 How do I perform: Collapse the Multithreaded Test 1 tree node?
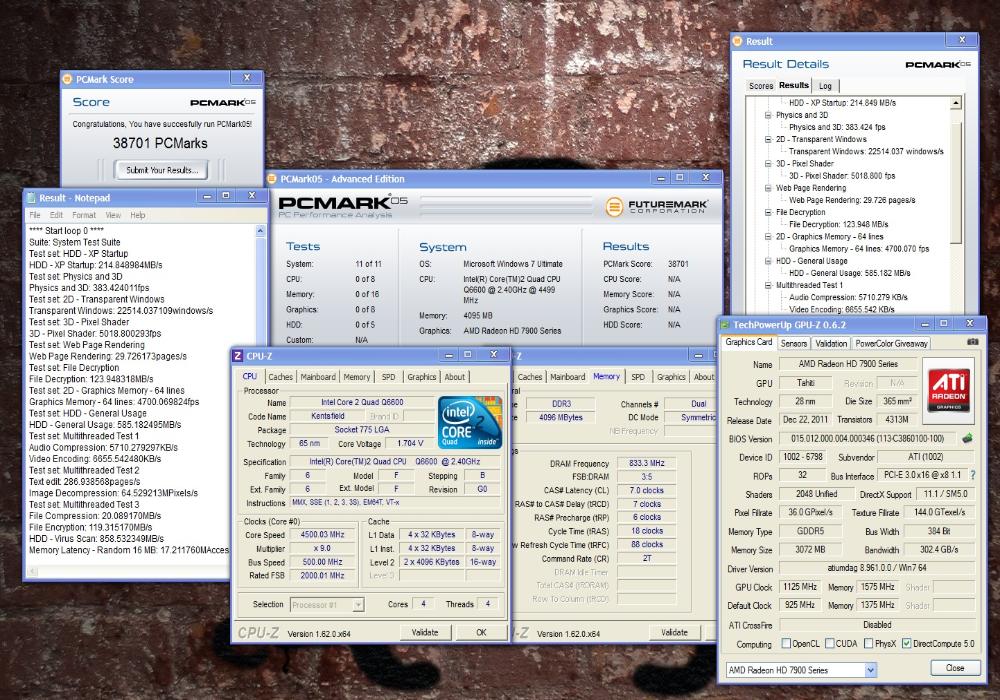768,285
